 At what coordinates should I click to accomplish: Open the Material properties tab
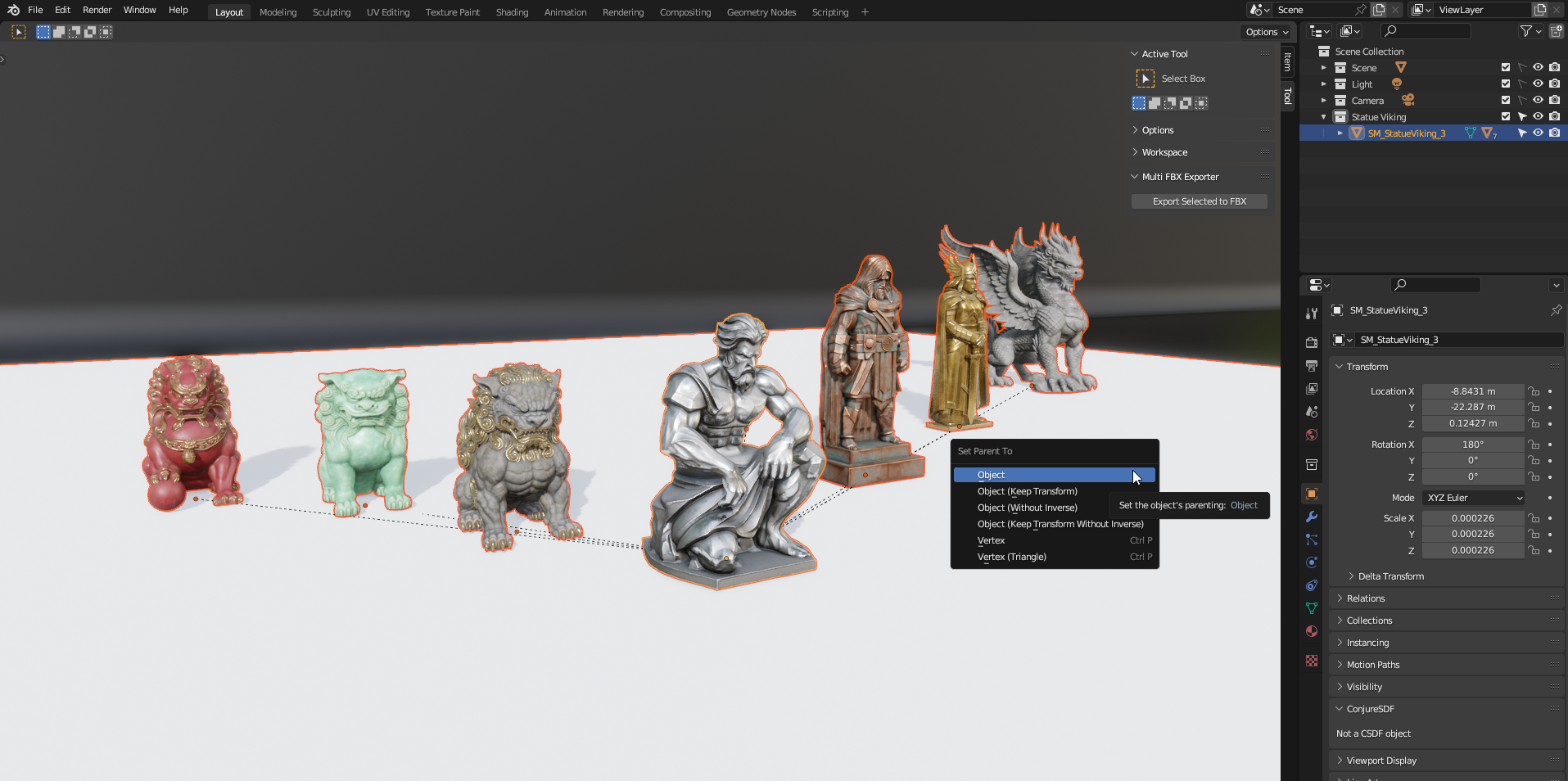pos(1312,631)
